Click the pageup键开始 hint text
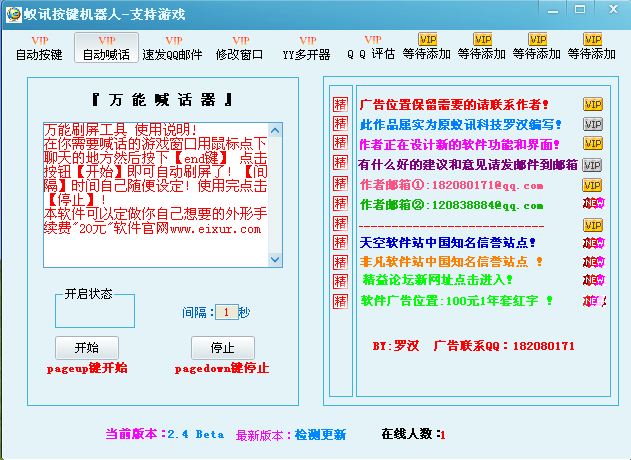This screenshot has width=631, height=460. (x=87, y=368)
